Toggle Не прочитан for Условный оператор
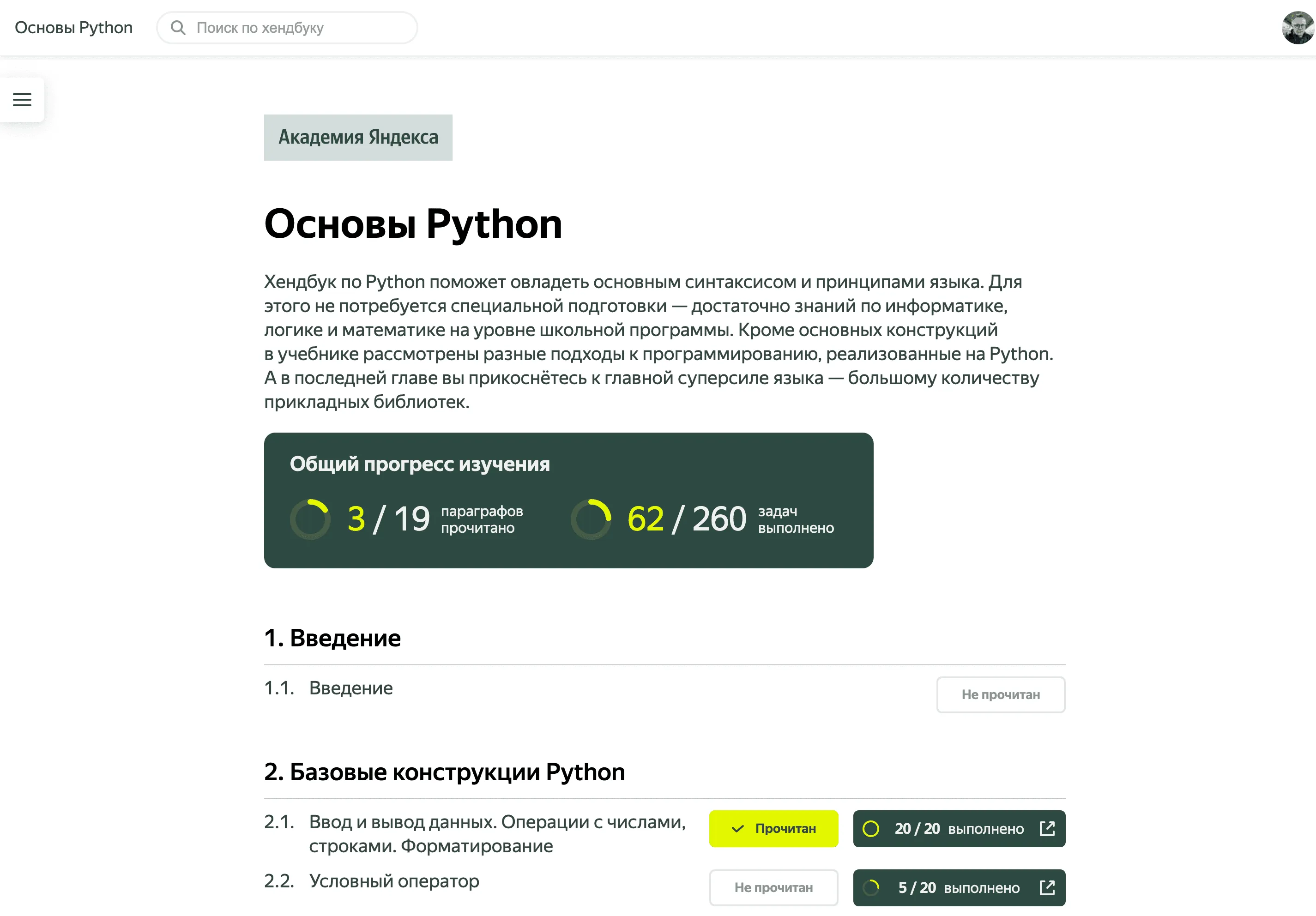 [x=773, y=887]
